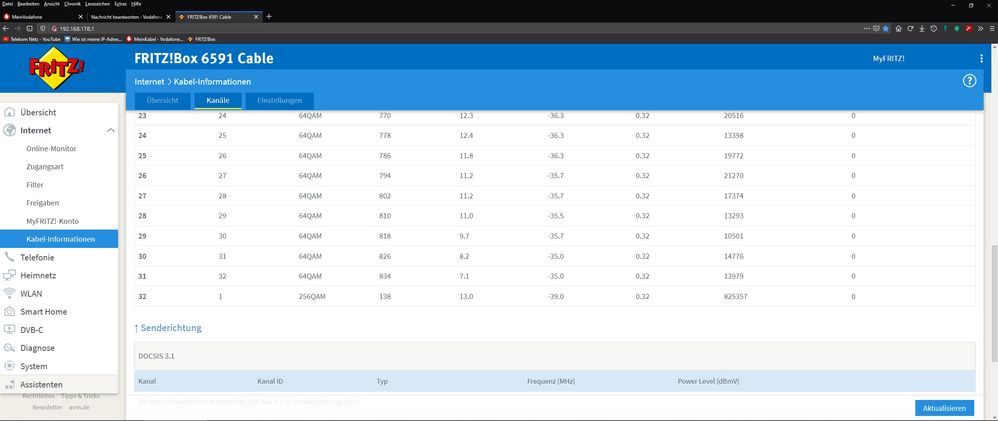Open the Datei menu
The image size is (998, 421).
pos(8,4)
